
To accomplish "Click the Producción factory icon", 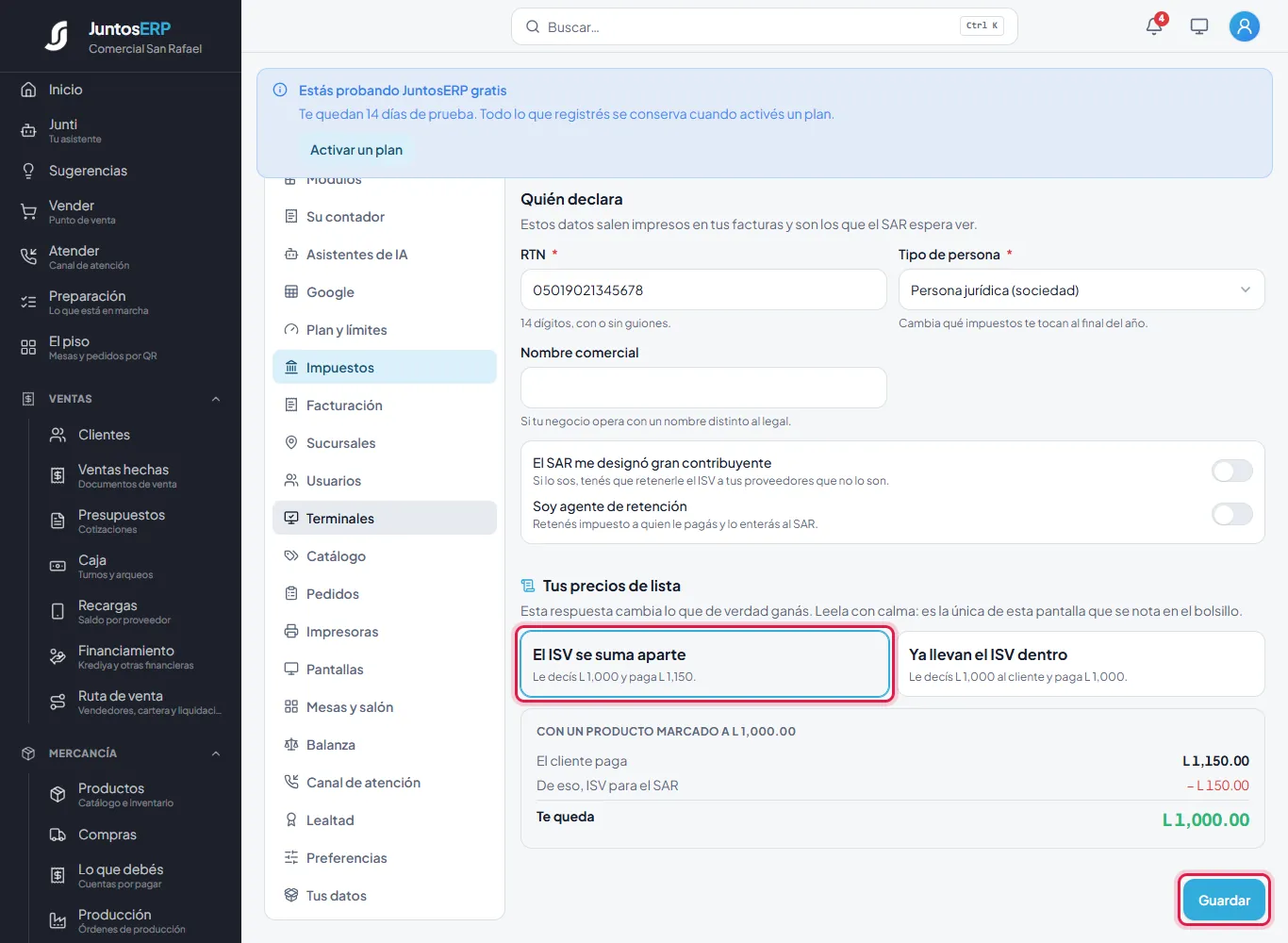I will pyautogui.click(x=58, y=921).
